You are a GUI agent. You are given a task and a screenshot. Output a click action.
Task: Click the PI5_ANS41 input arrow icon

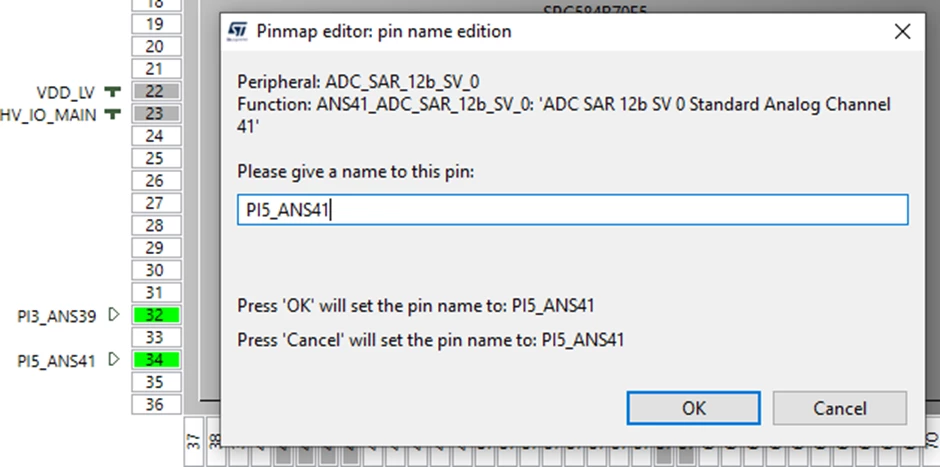tap(114, 359)
